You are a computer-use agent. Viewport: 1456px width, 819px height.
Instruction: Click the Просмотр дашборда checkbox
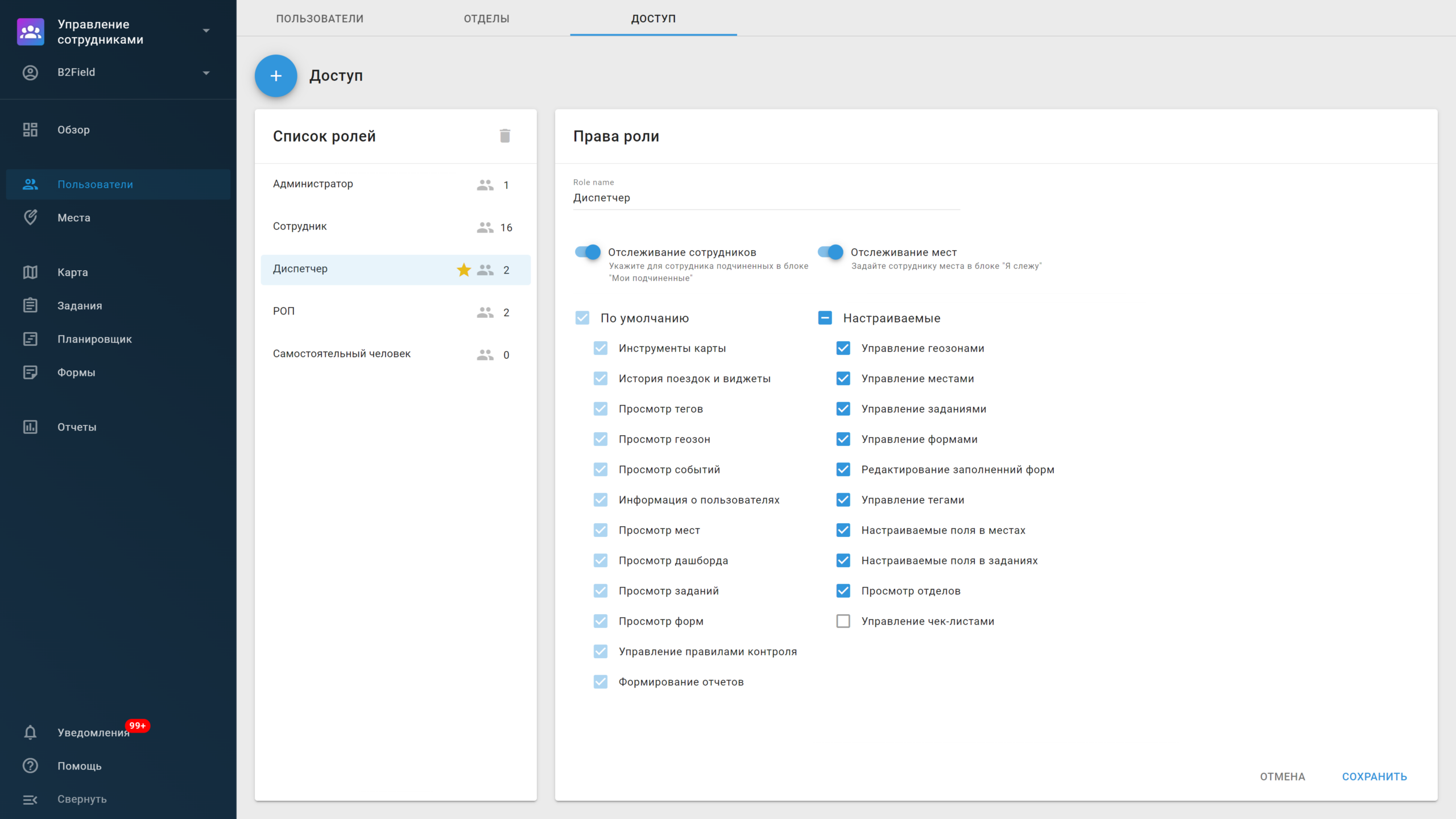(601, 560)
